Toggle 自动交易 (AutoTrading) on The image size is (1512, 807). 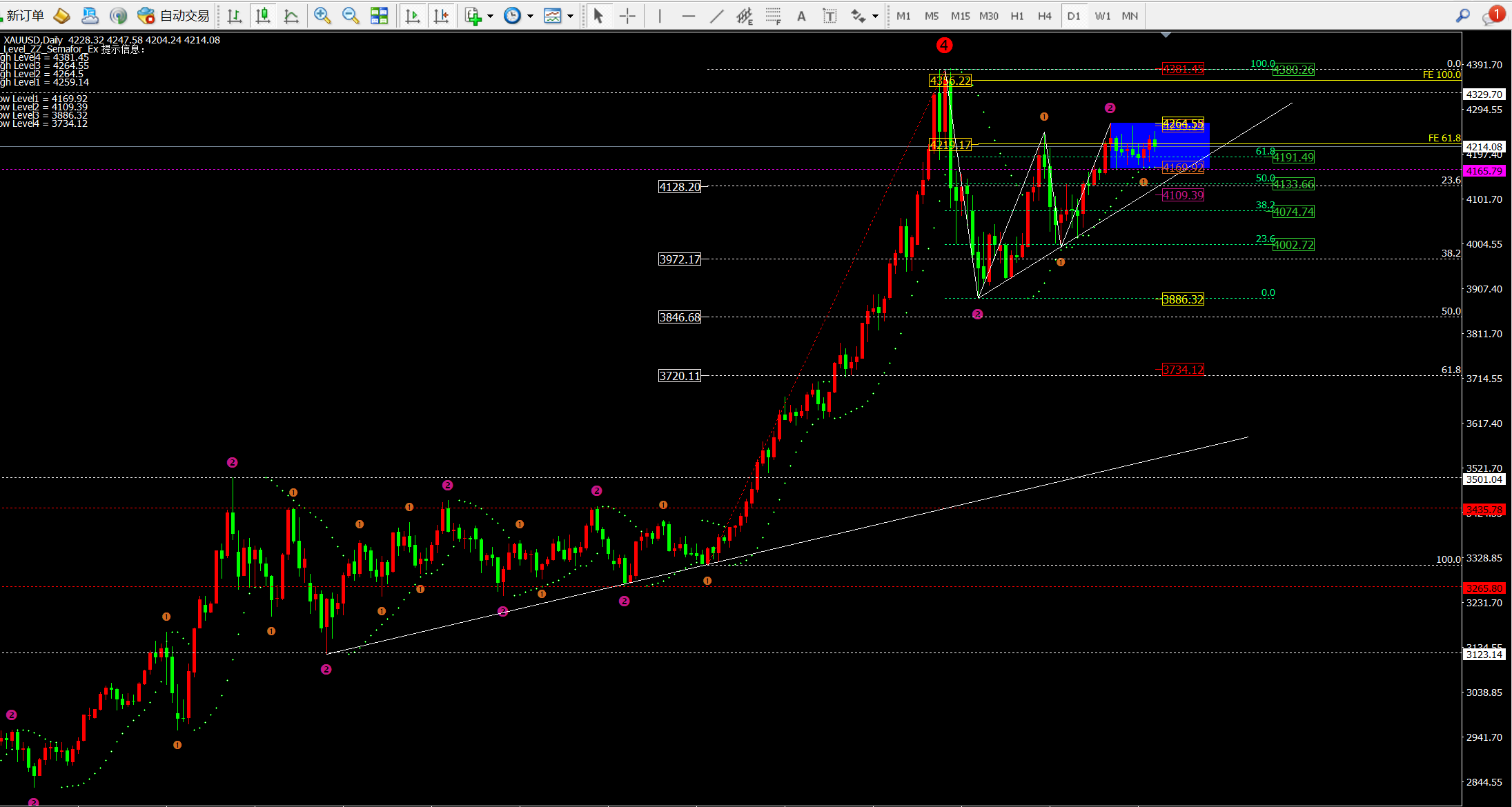(172, 15)
